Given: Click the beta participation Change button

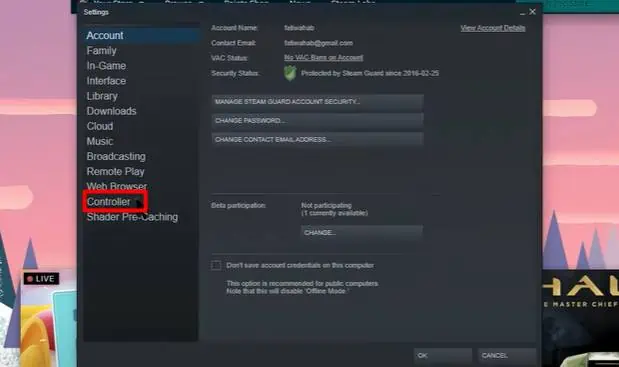Looking at the screenshot, I should pos(362,232).
